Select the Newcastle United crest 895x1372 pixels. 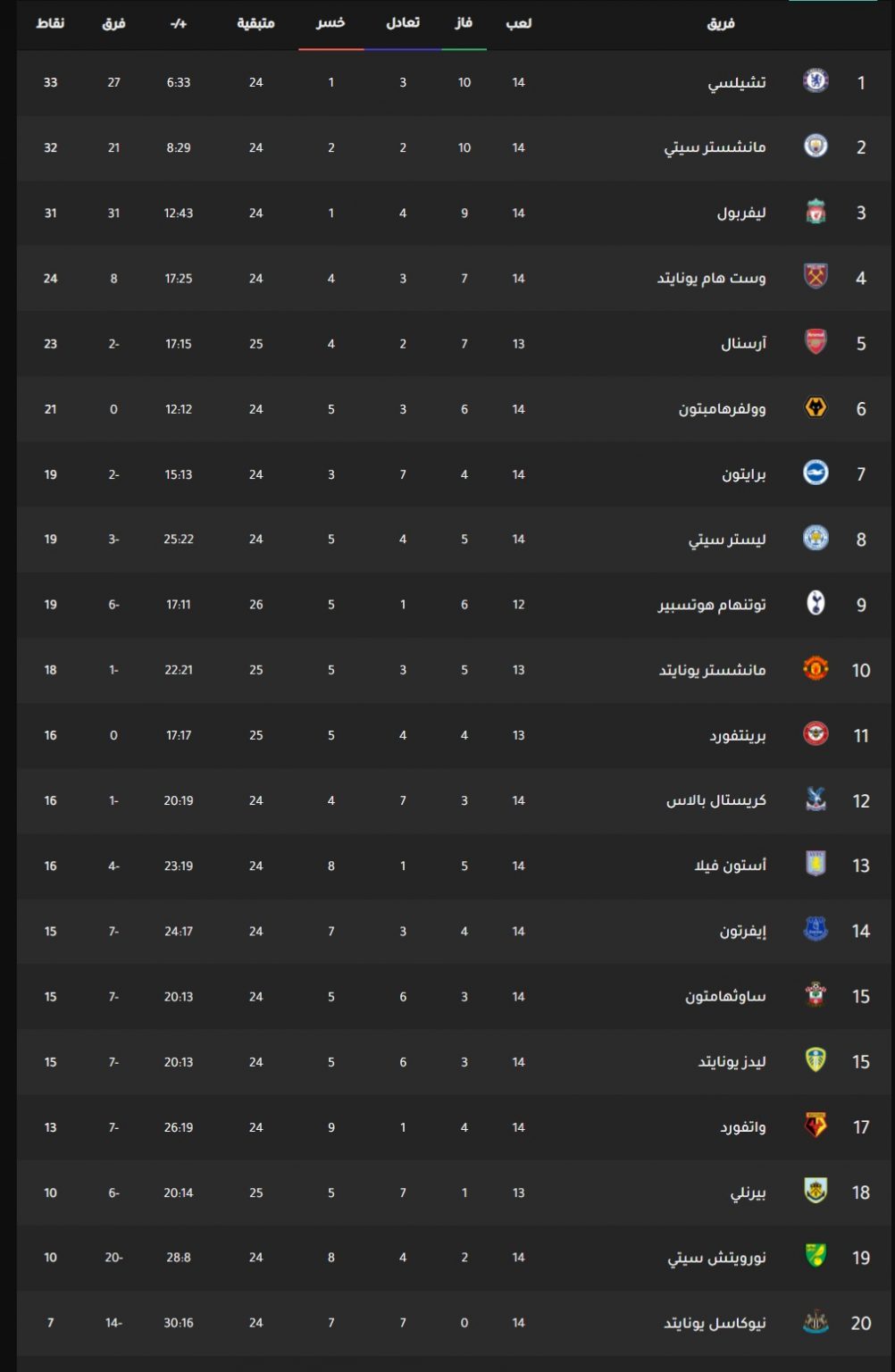(x=816, y=1322)
